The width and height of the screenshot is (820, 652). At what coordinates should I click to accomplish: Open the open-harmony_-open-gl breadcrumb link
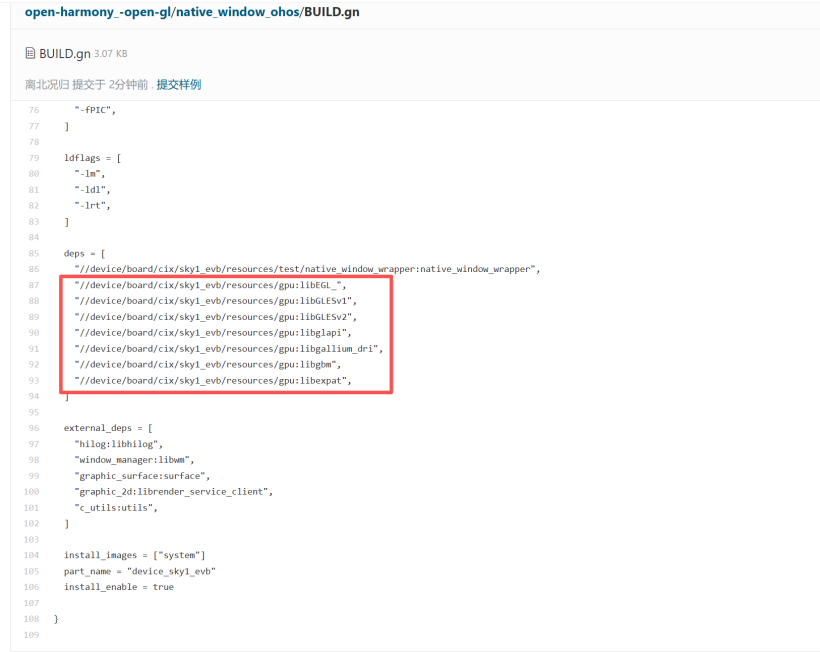98,14
